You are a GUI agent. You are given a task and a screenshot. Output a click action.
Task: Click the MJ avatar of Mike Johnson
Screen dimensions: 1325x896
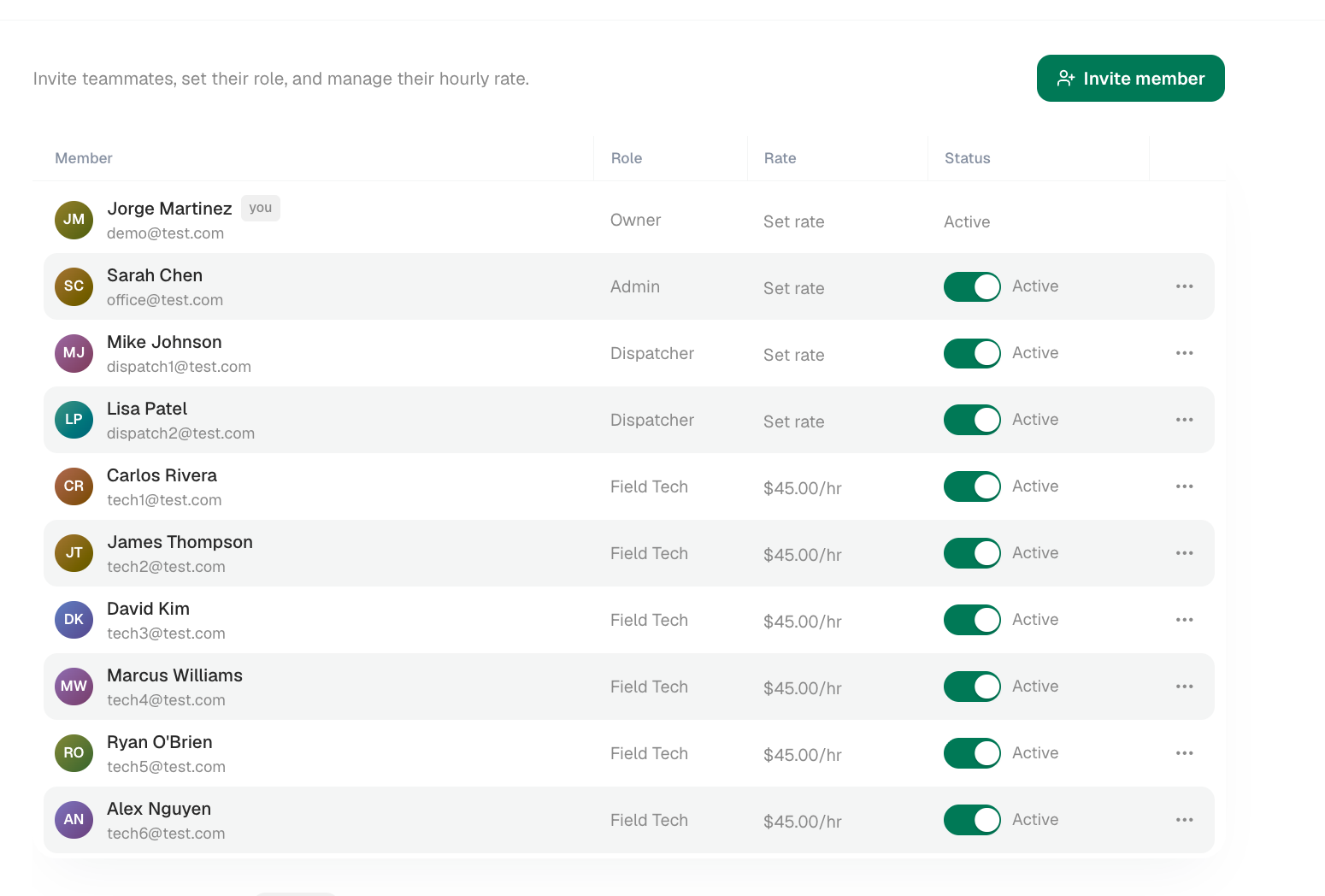point(74,353)
